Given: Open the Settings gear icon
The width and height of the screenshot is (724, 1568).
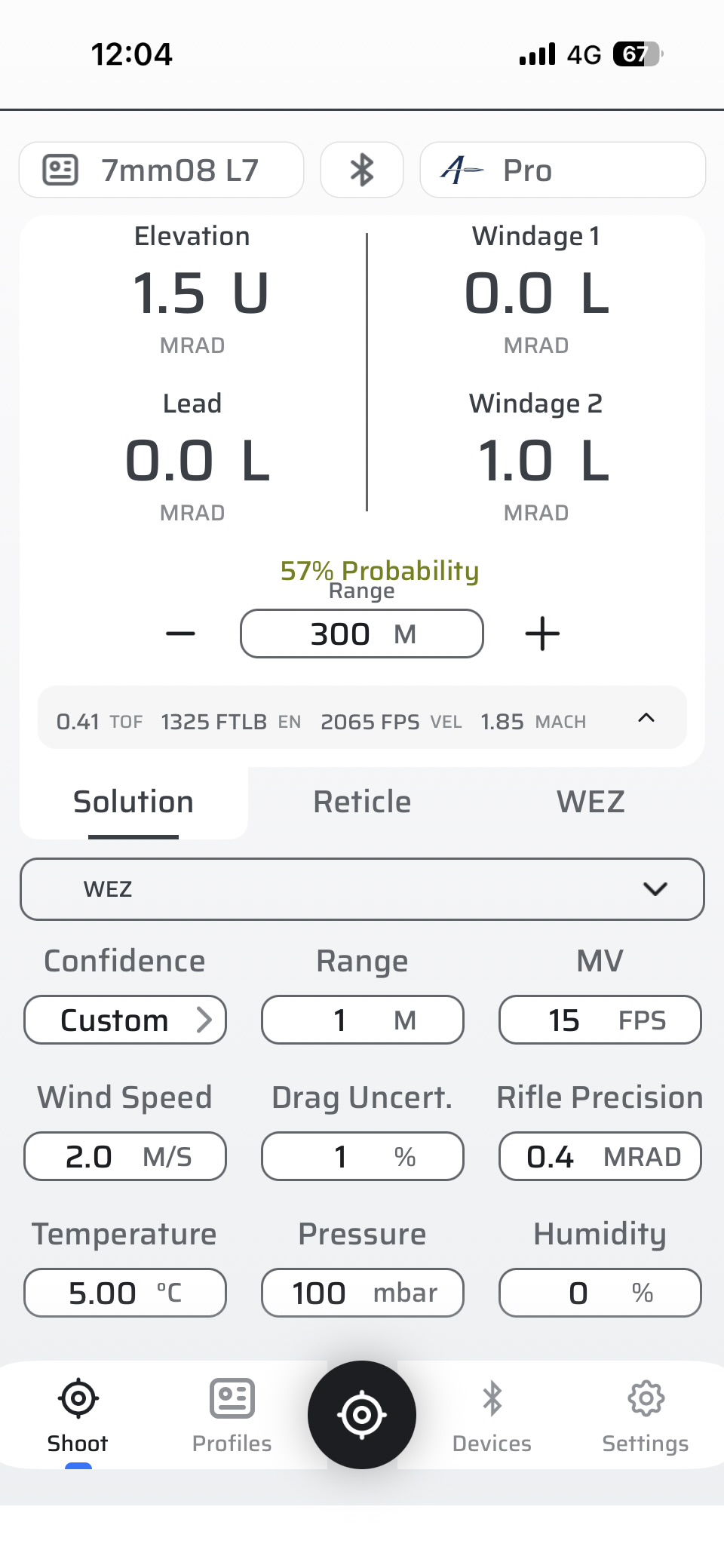Looking at the screenshot, I should click(x=646, y=1398).
